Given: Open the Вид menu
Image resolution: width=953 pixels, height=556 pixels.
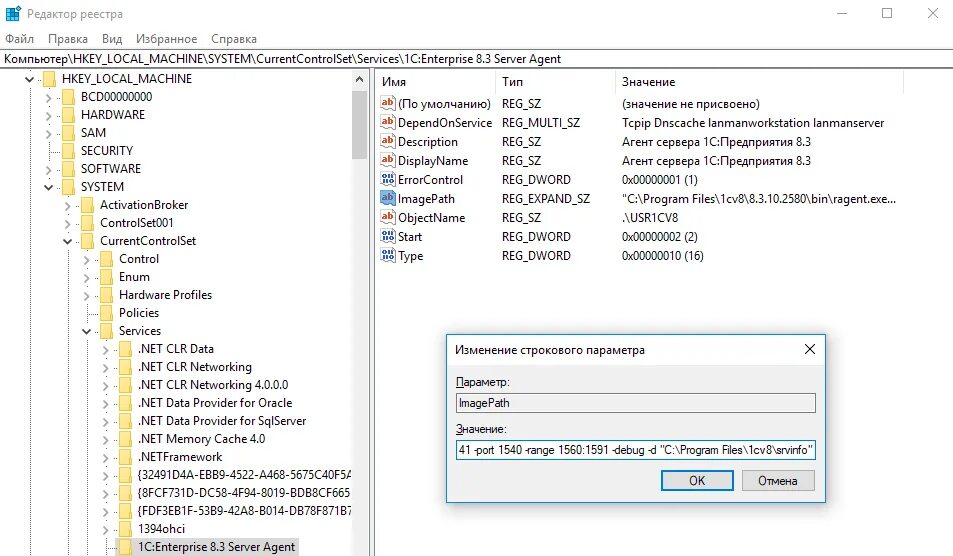Looking at the screenshot, I should [x=112, y=39].
